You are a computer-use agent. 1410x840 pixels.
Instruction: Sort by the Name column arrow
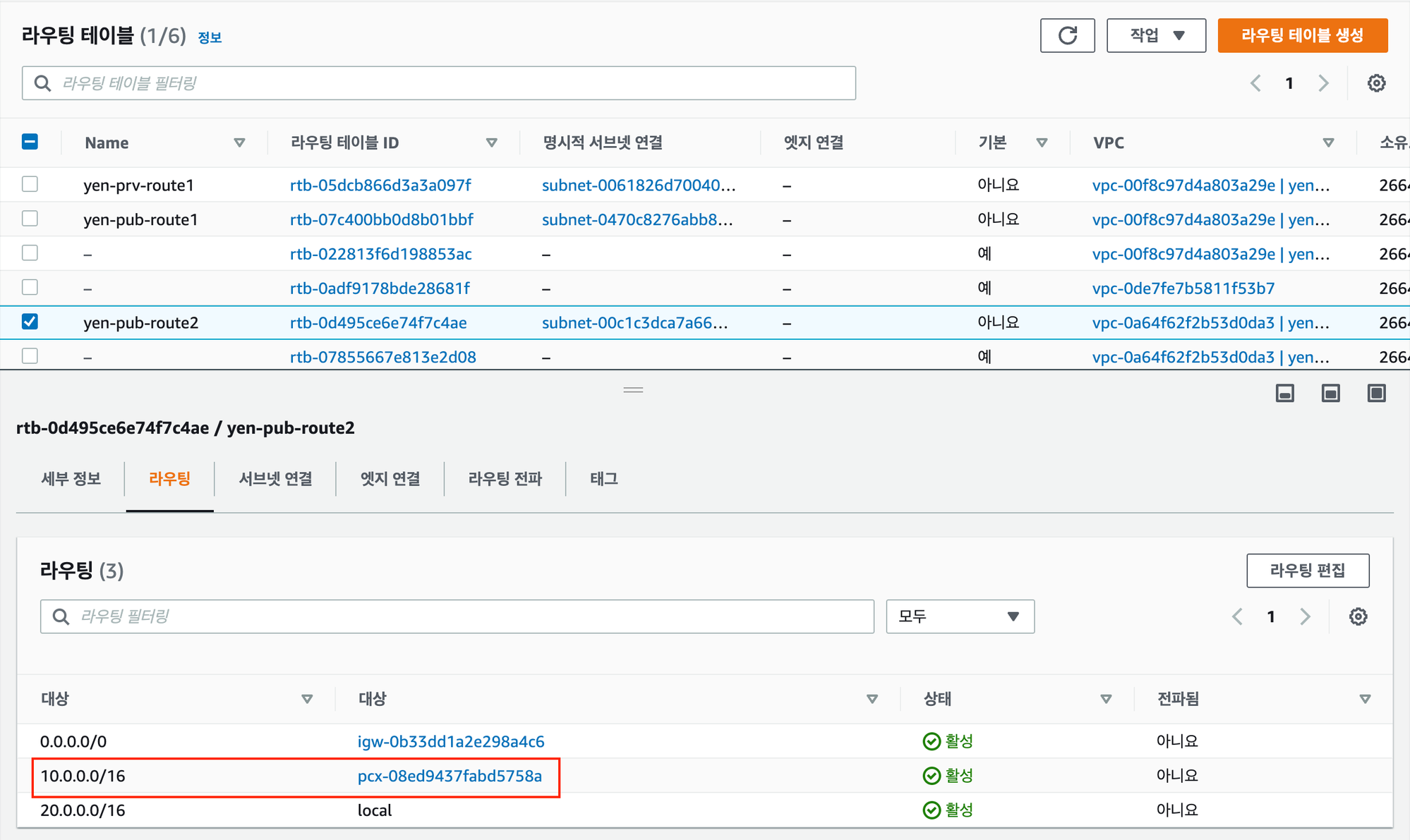[x=239, y=142]
